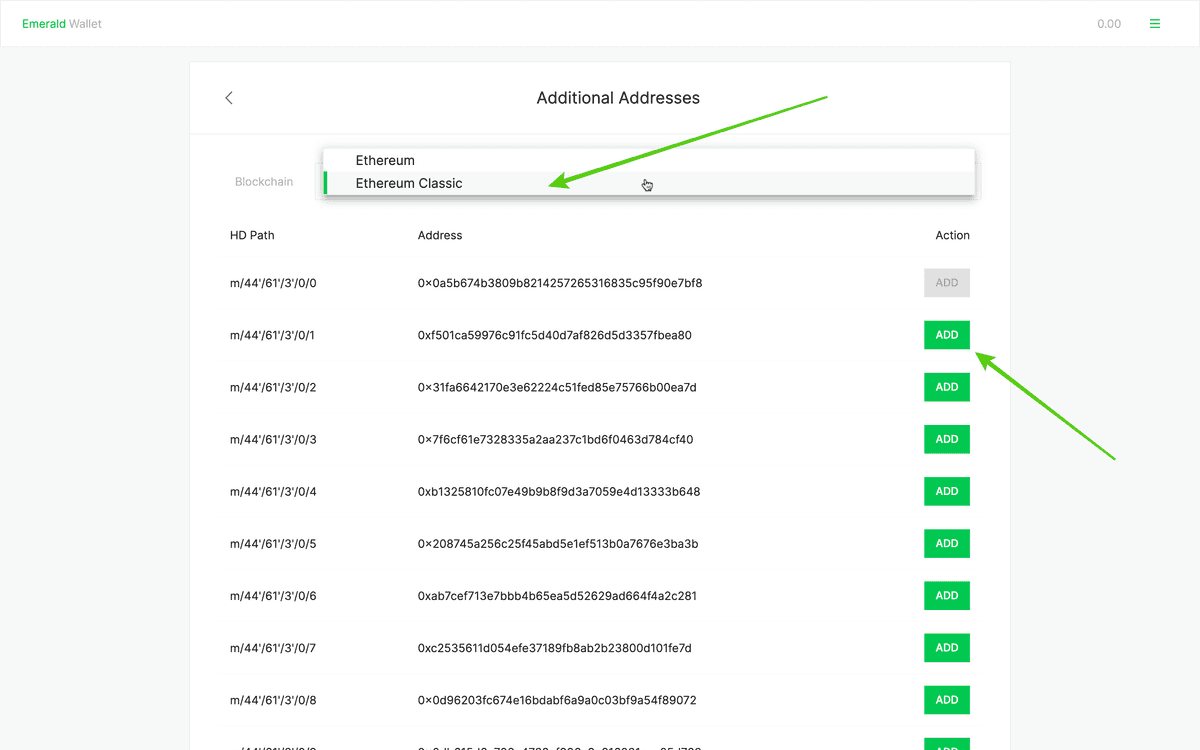Click the Additional Addresses title

pyautogui.click(x=618, y=97)
